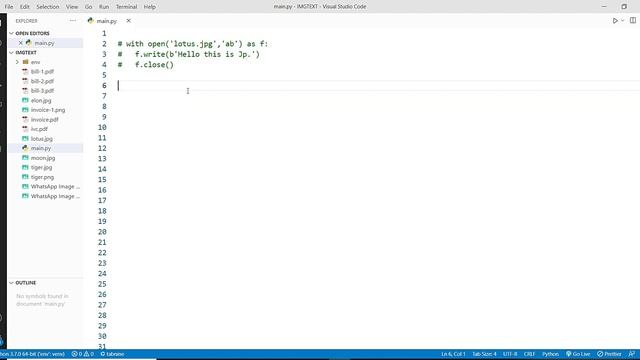Image resolution: width=640 pixels, height=360 pixels.
Task: Select main.py in the IMGTEXT tree
Action: pyautogui.click(x=41, y=148)
